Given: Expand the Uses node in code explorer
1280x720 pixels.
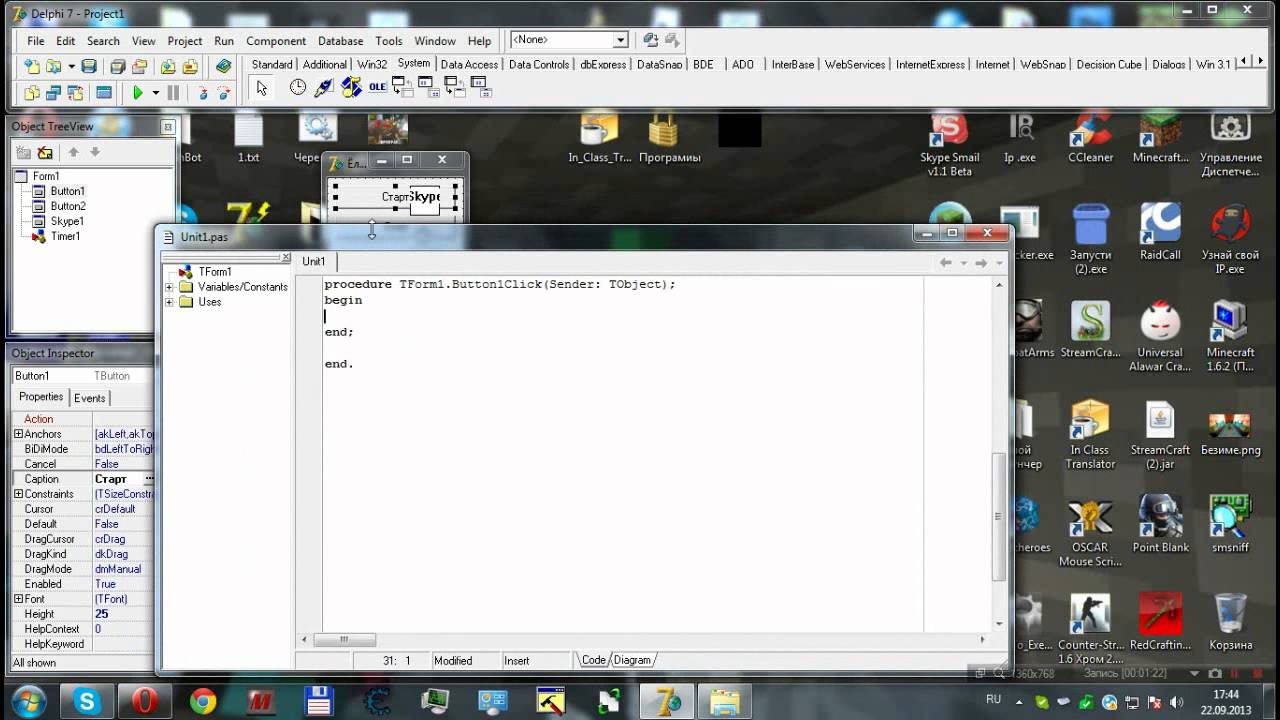Looking at the screenshot, I should pyautogui.click(x=170, y=302).
